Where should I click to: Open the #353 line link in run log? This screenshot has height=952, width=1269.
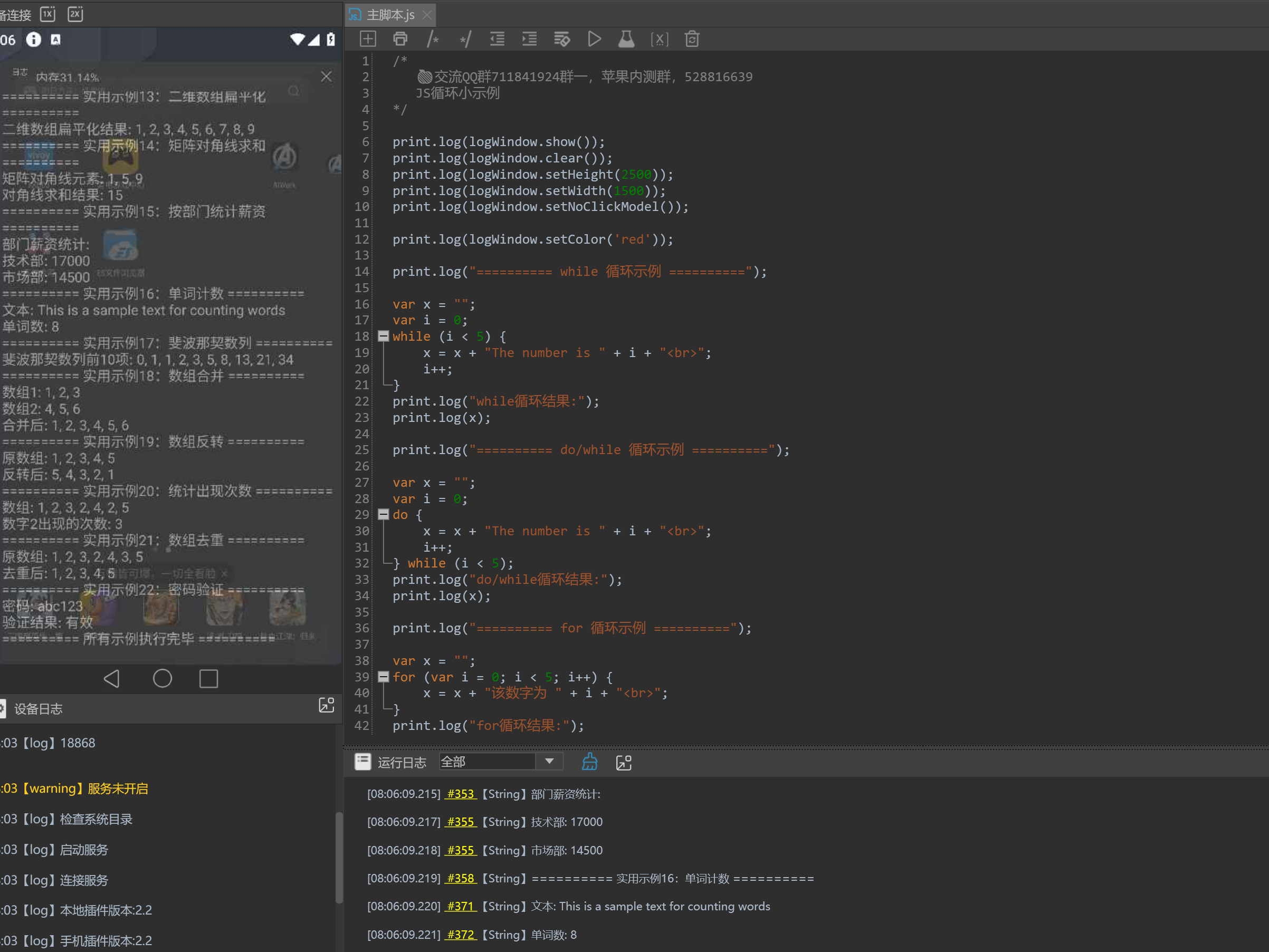click(460, 794)
